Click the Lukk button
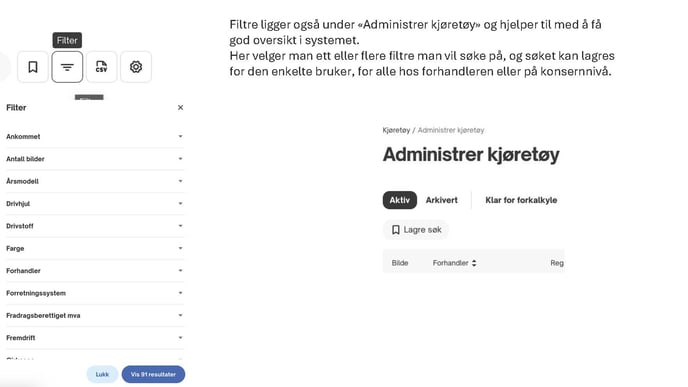 pos(102,374)
